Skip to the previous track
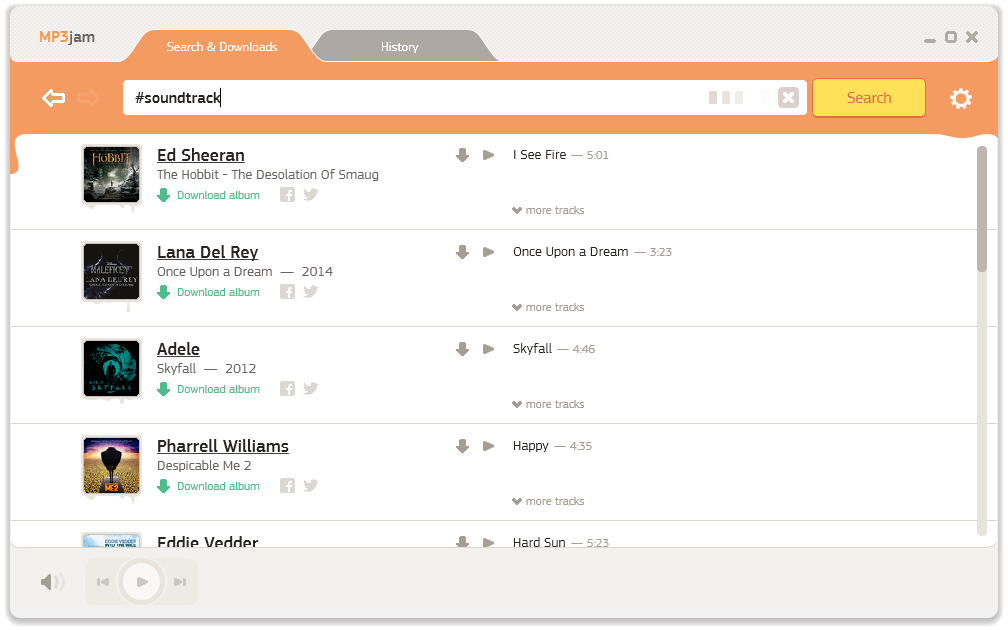This screenshot has height=630, width=1008. [103, 582]
